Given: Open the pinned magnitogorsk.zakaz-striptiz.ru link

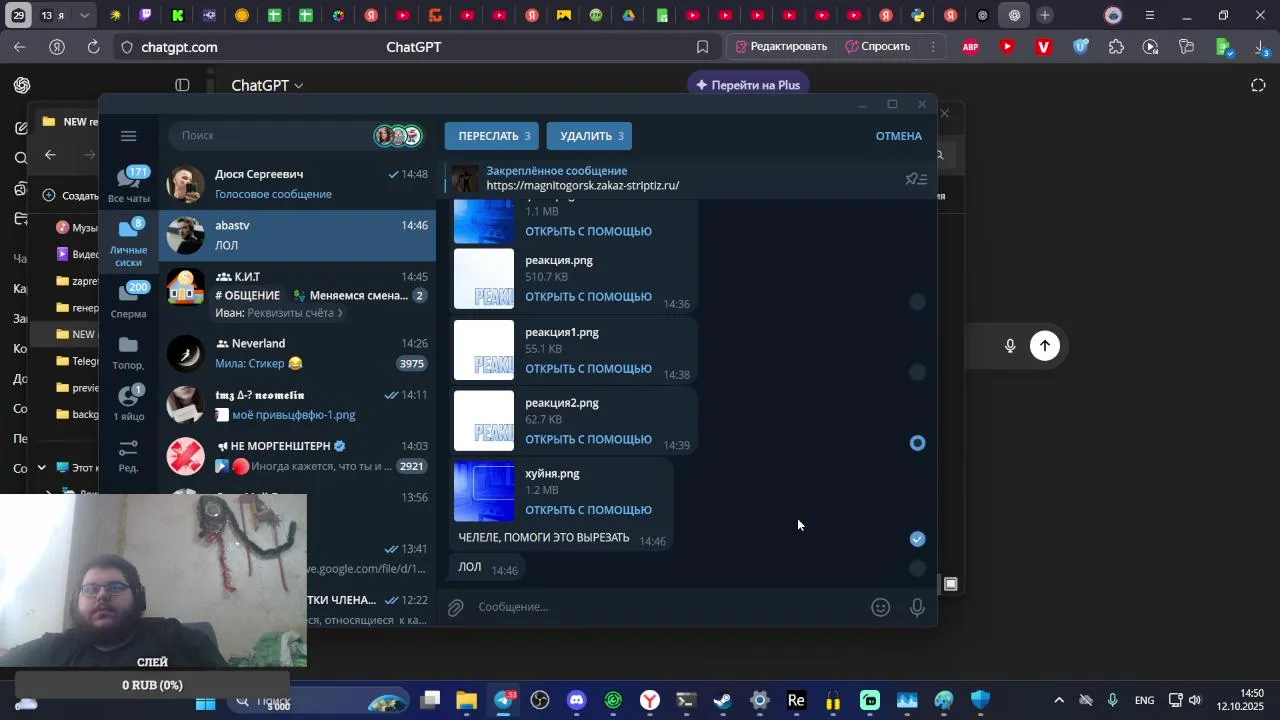Looking at the screenshot, I should point(583,186).
